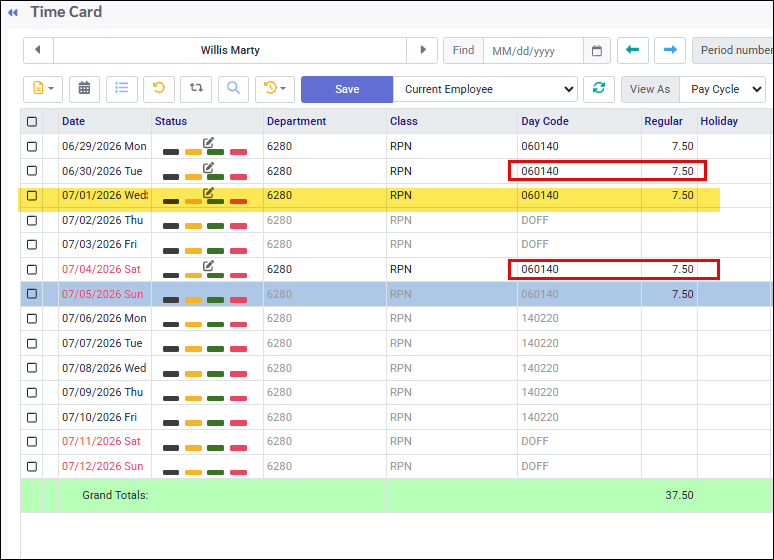Open the document icon dropdown menu
This screenshot has width=774, height=560.
pos(43,89)
